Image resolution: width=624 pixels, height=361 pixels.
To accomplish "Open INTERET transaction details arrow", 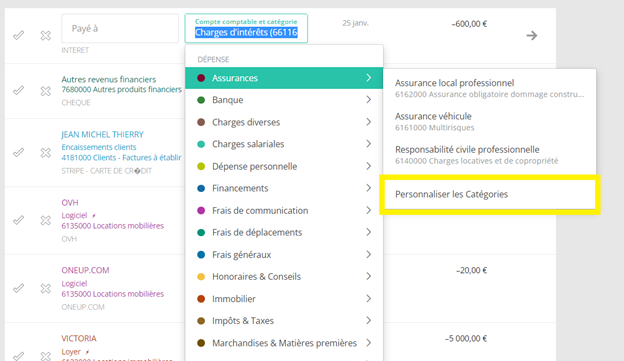I will coord(532,35).
